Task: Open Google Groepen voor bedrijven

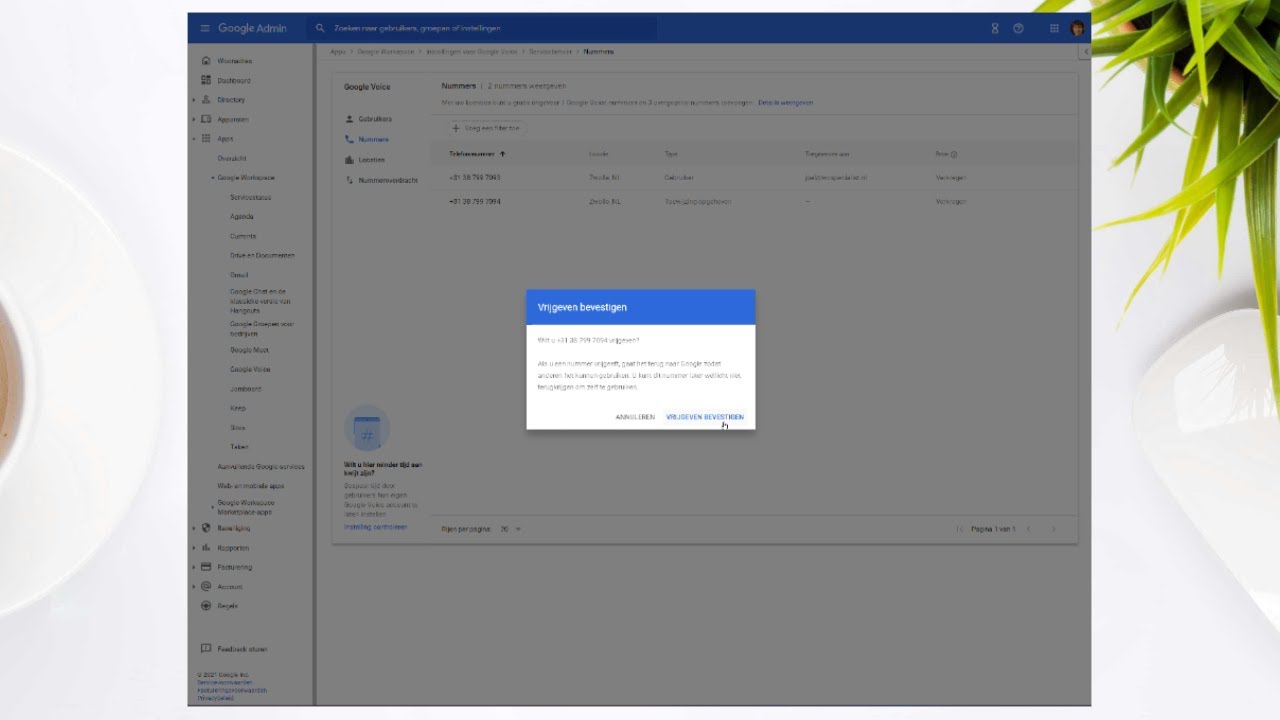Action: point(262,327)
